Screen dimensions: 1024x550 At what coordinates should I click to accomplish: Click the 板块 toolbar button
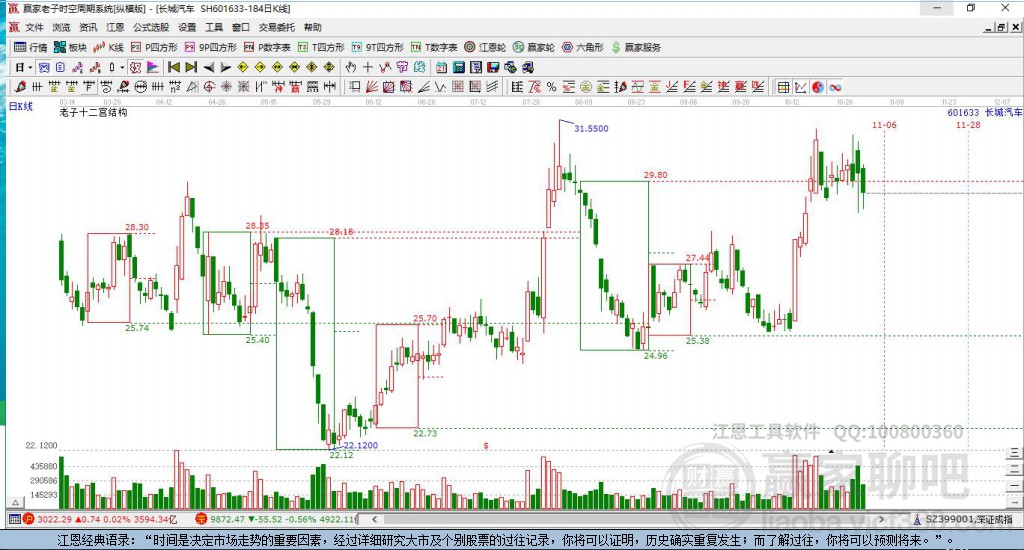[71, 47]
